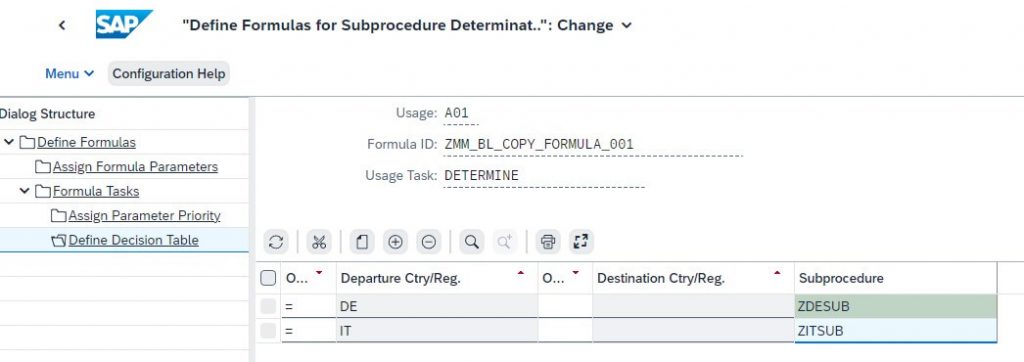Image resolution: width=1024 pixels, height=362 pixels.
Task: Click the refresh icon in table toolbar
Action: pyautogui.click(x=276, y=242)
